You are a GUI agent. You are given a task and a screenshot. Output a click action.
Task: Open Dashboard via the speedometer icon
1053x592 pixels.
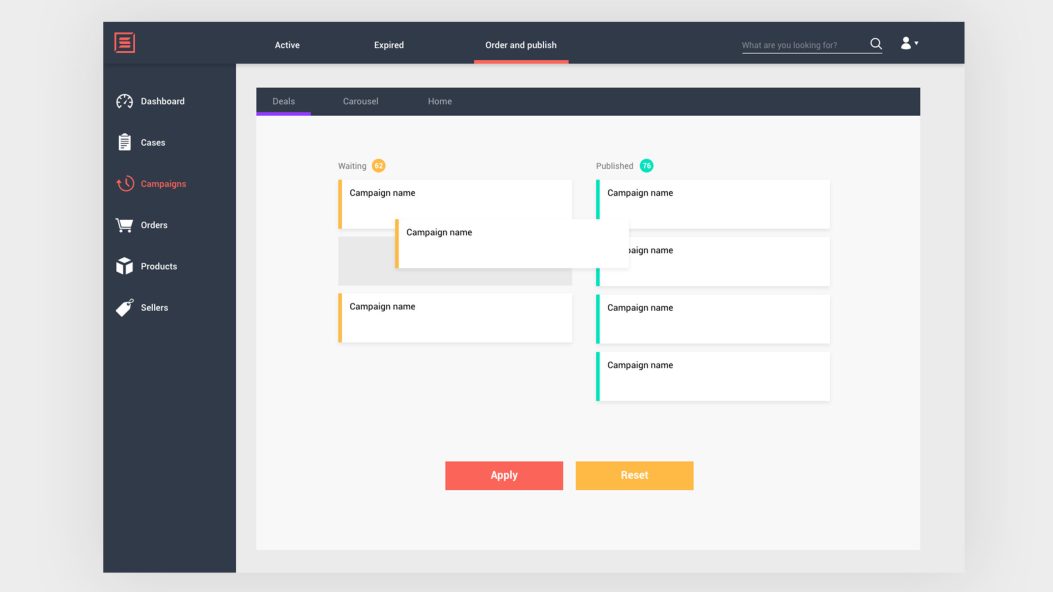[x=124, y=101]
